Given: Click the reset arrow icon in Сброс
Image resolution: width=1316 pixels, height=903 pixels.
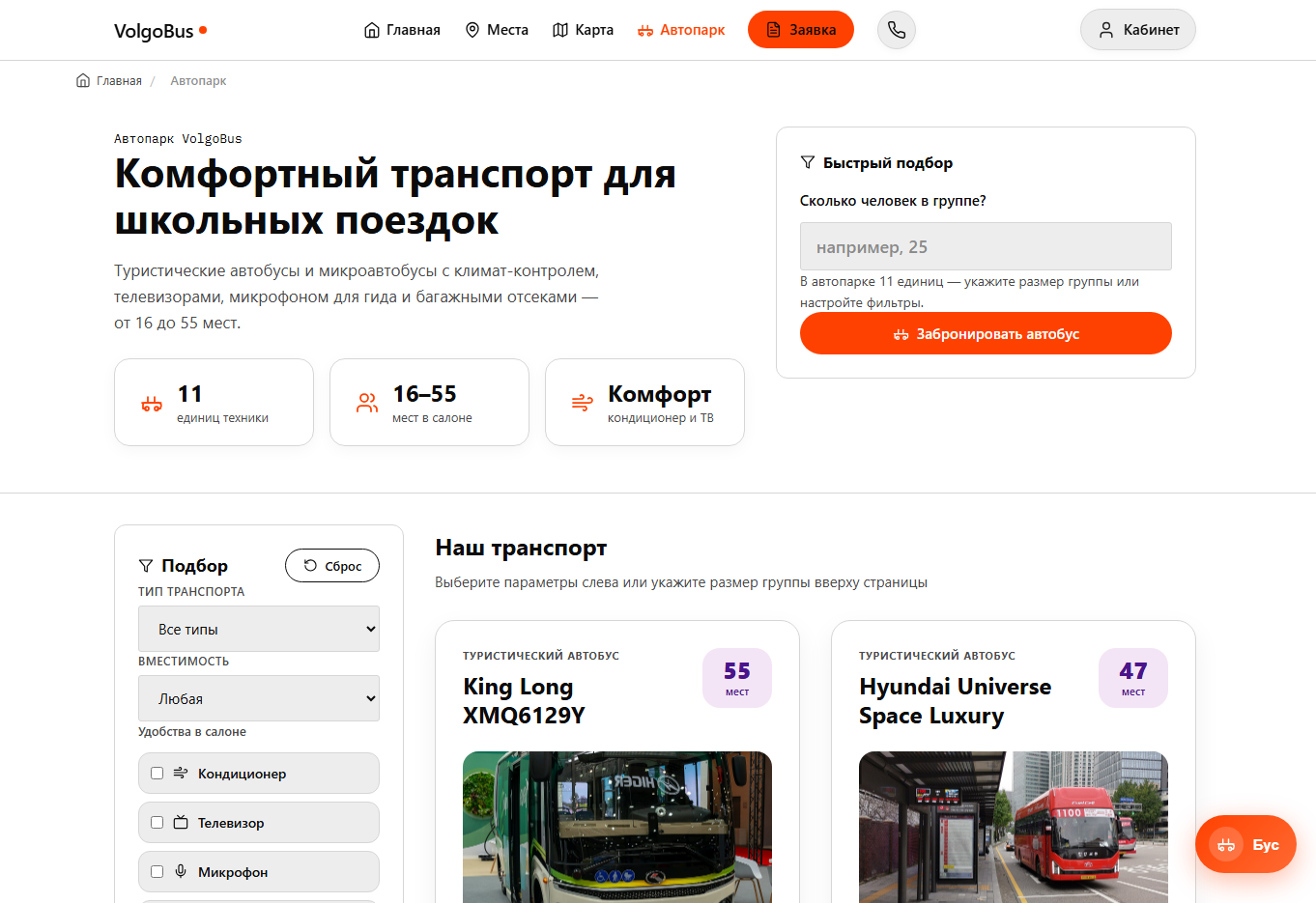Looking at the screenshot, I should point(310,566).
